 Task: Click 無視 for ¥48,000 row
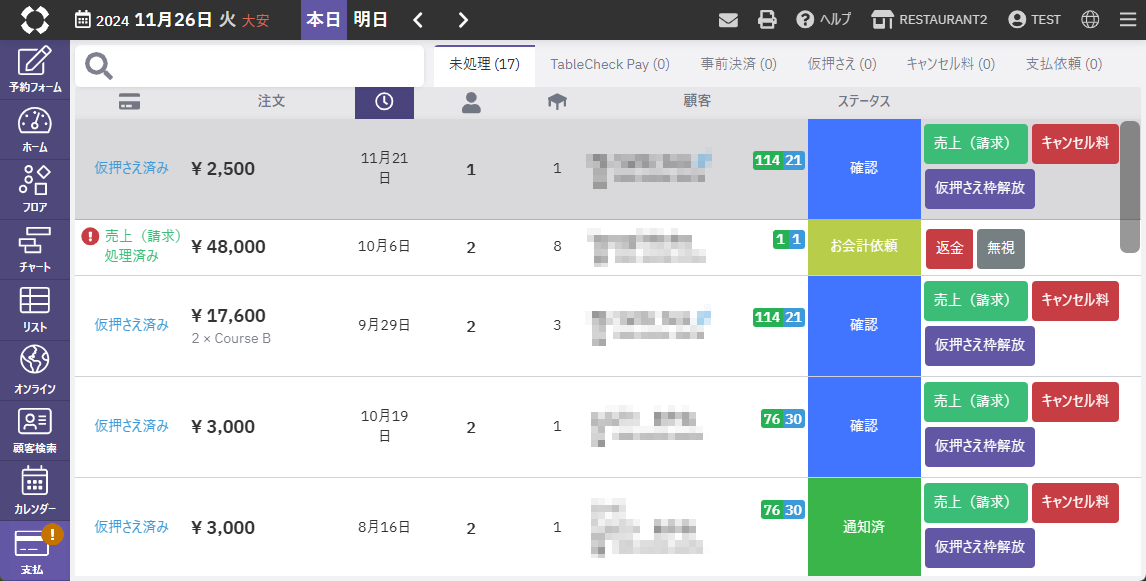1001,248
